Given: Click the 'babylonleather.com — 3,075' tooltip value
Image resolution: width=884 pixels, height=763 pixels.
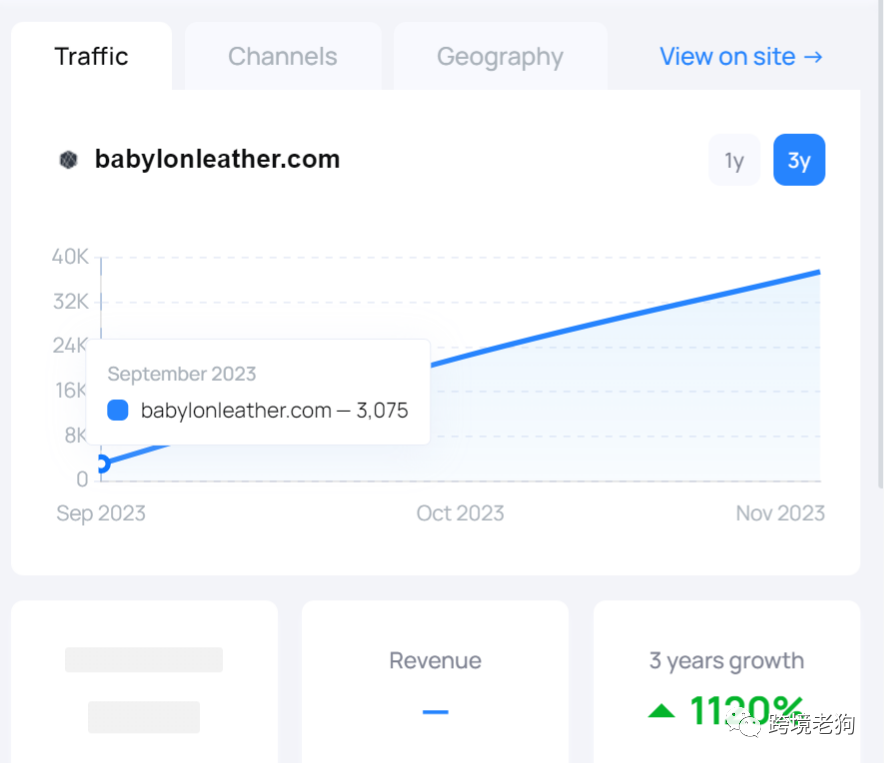Looking at the screenshot, I should point(275,411).
